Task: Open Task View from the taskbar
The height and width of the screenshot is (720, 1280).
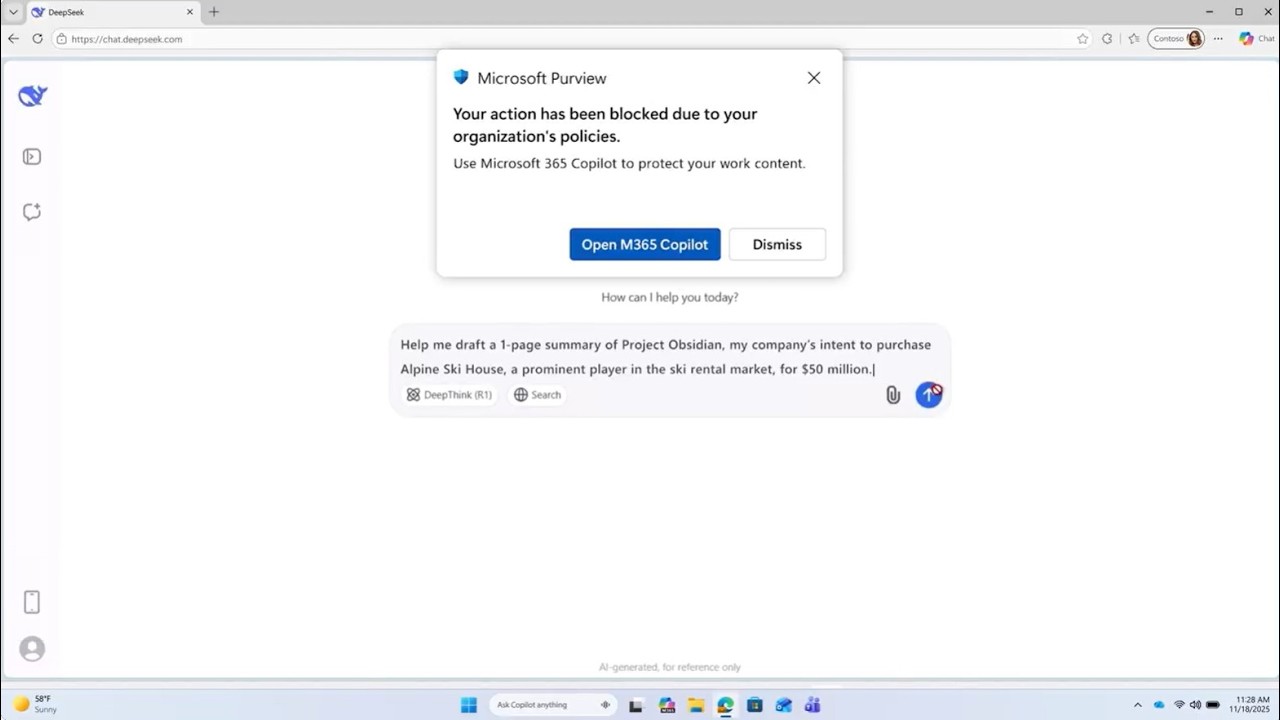Action: tap(635, 705)
